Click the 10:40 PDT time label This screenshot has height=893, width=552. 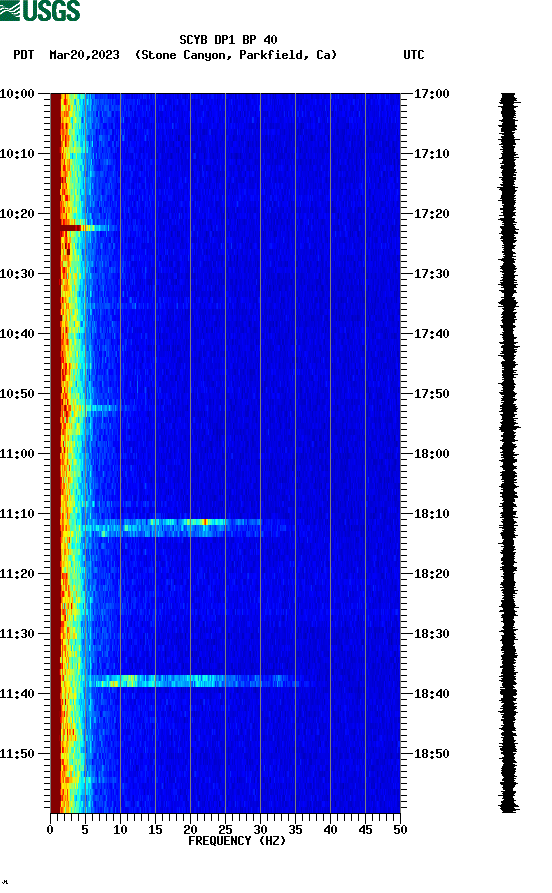coord(17,334)
